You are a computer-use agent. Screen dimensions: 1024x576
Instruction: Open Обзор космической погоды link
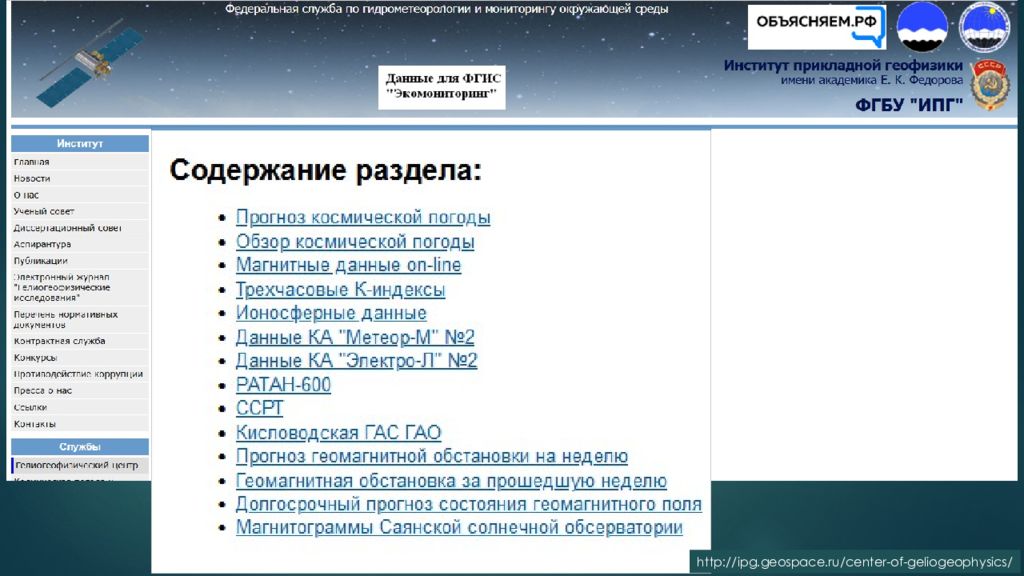pos(355,242)
